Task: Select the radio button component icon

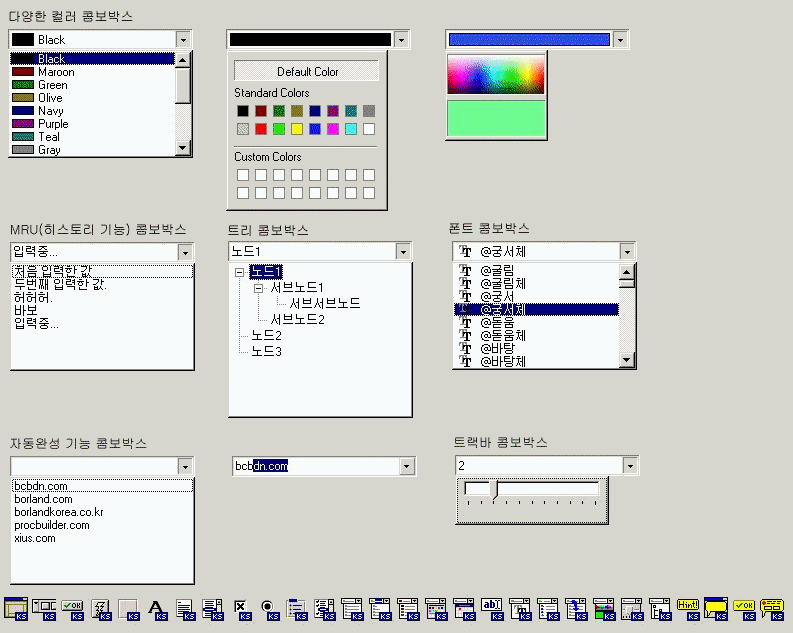Action: 268,607
